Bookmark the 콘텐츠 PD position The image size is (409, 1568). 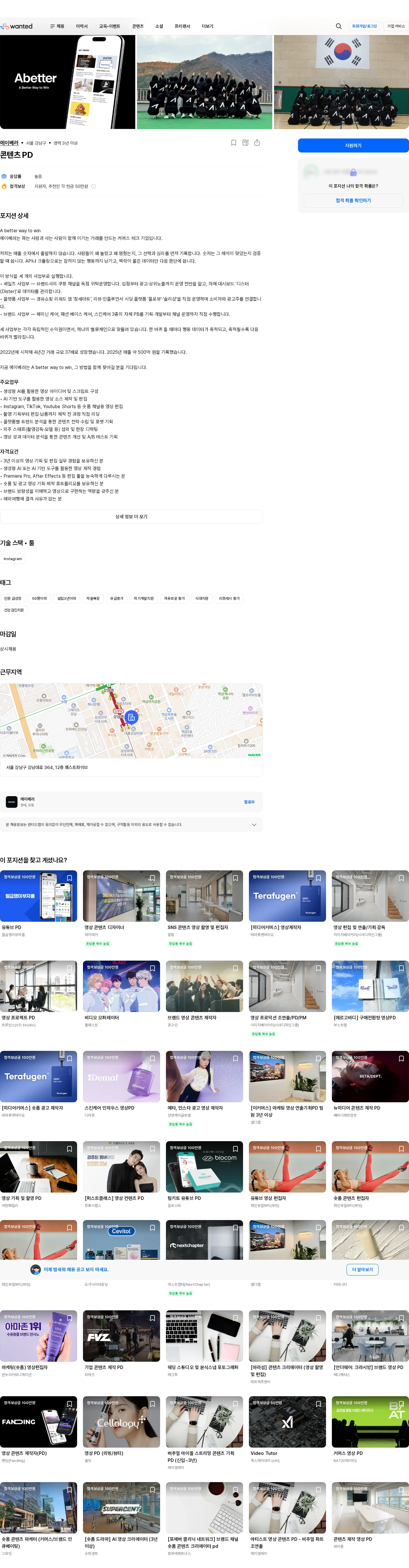(234, 143)
